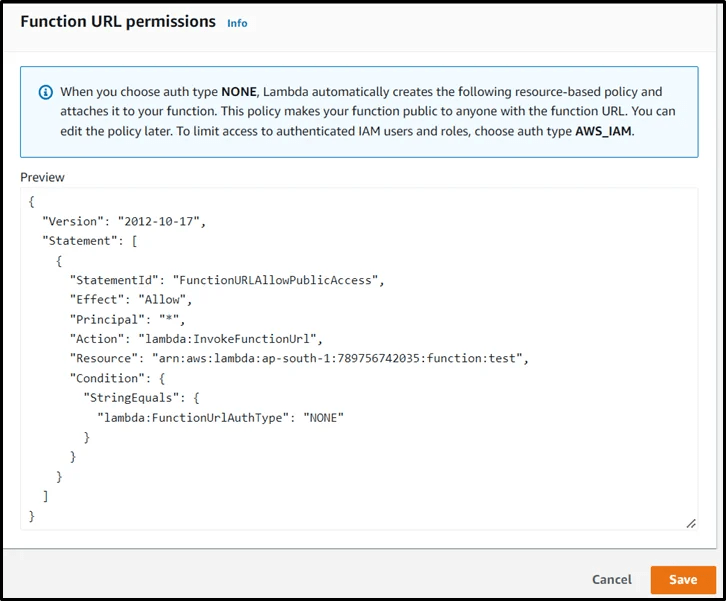Click the "Principal": "*" line
The image size is (726, 601).
pos(127,319)
